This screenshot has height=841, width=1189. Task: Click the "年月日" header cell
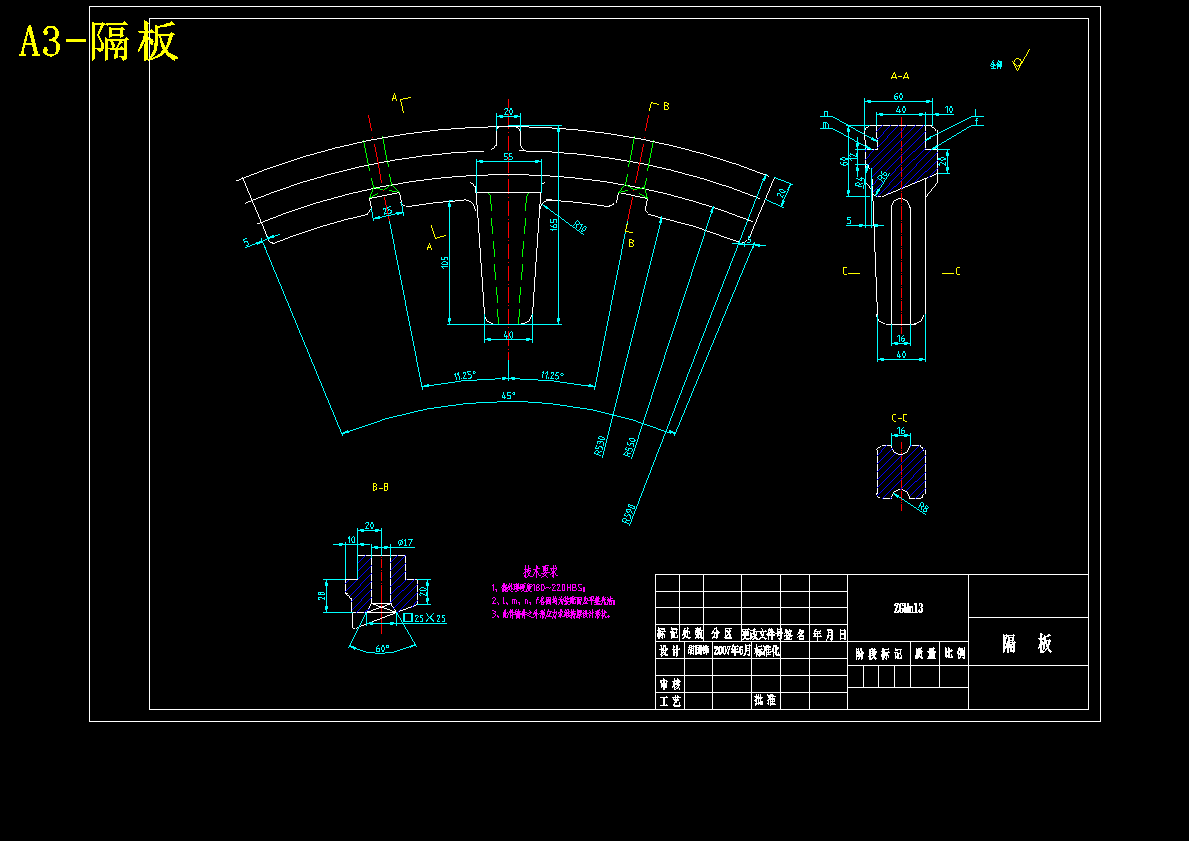pos(829,634)
